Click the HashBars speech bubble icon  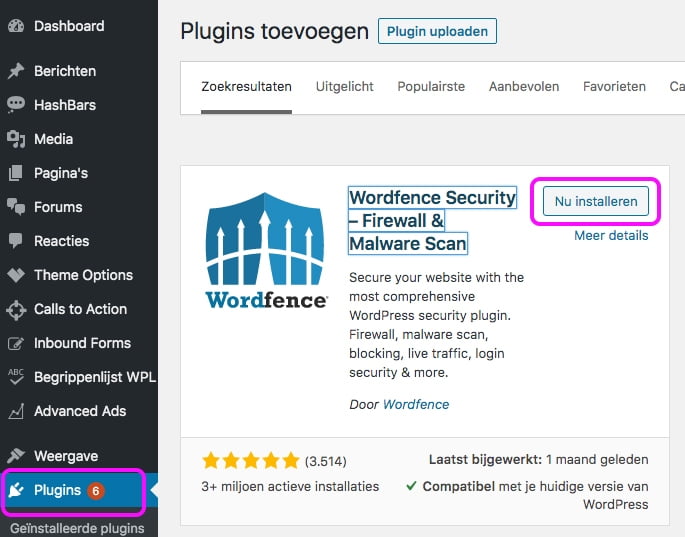click(16, 105)
